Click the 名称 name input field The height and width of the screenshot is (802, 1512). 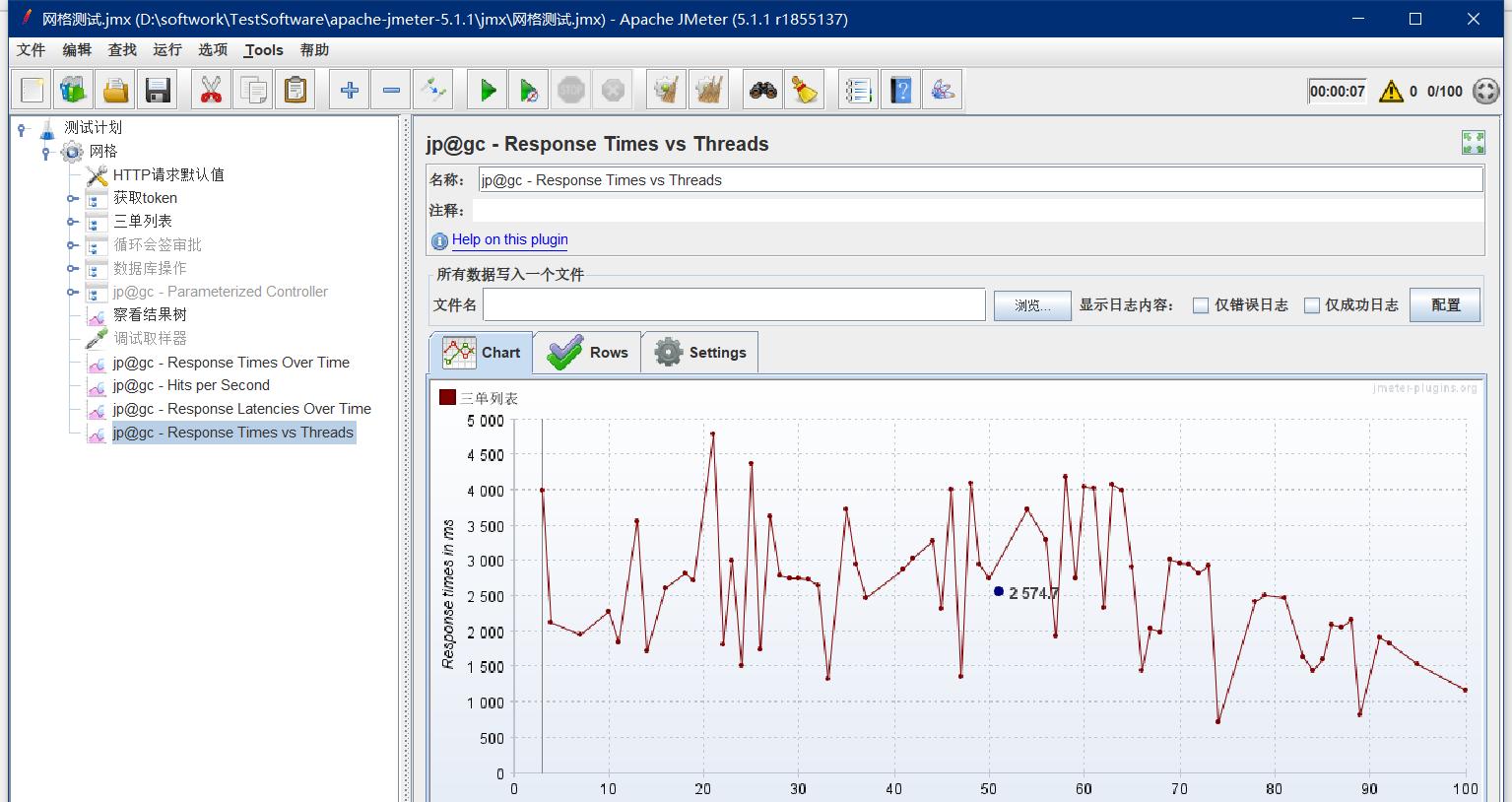(981, 179)
